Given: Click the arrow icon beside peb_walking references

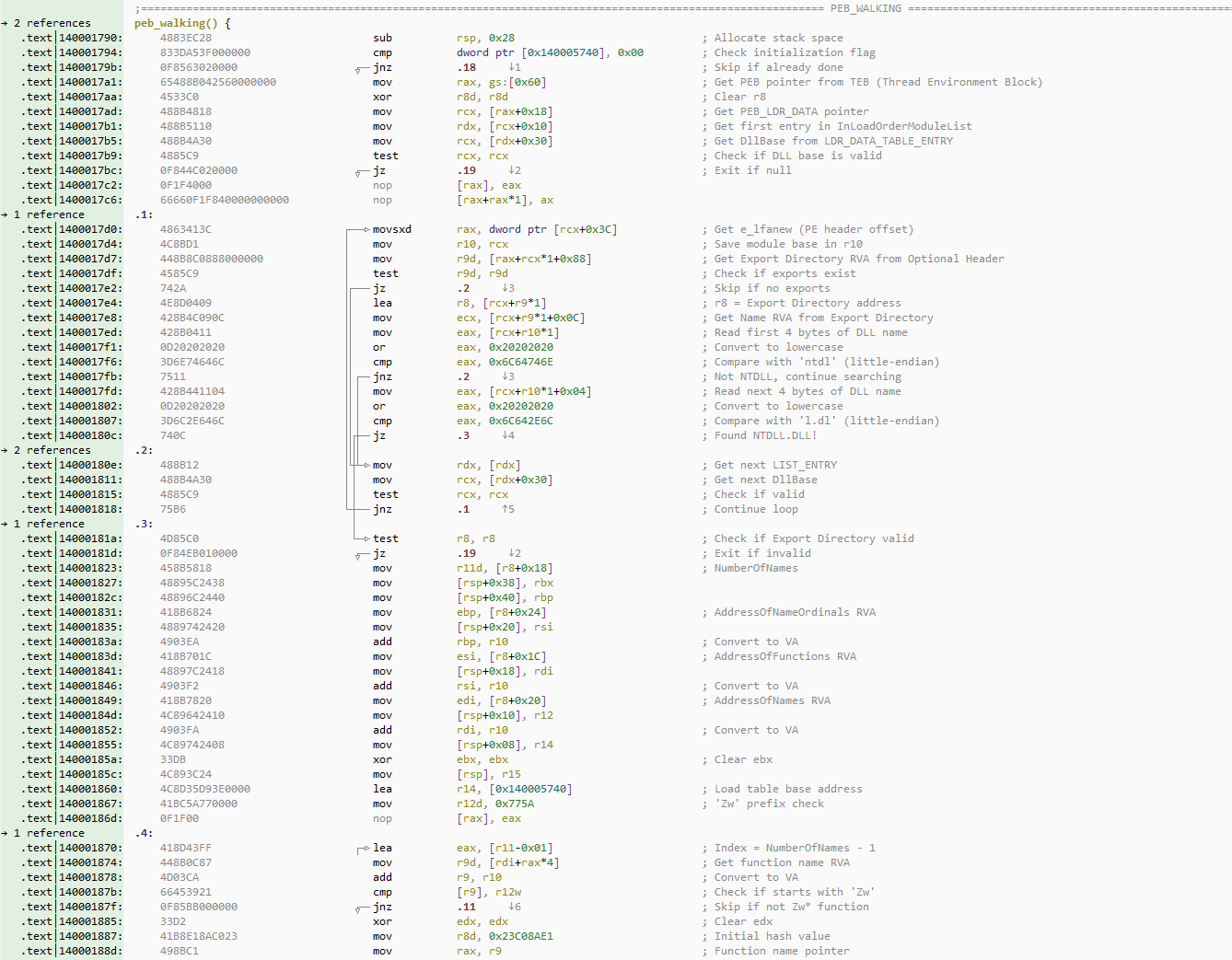Looking at the screenshot, I should click(5, 23).
